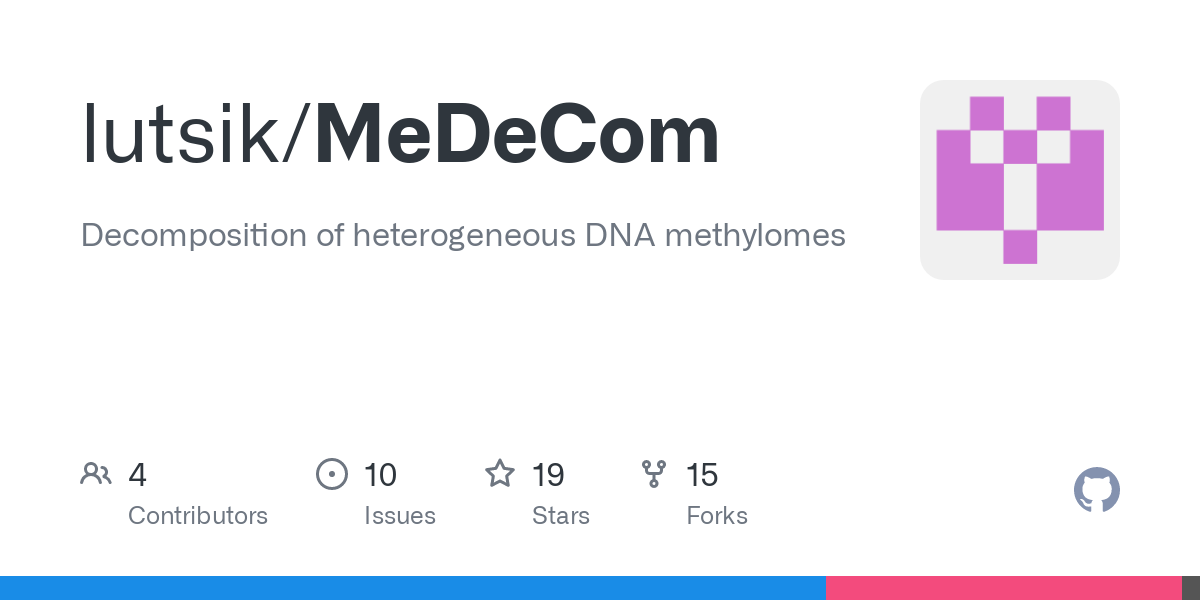Viewport: 1200px width, 600px height.
Task: Click the issue count 10
Action: tap(380, 475)
